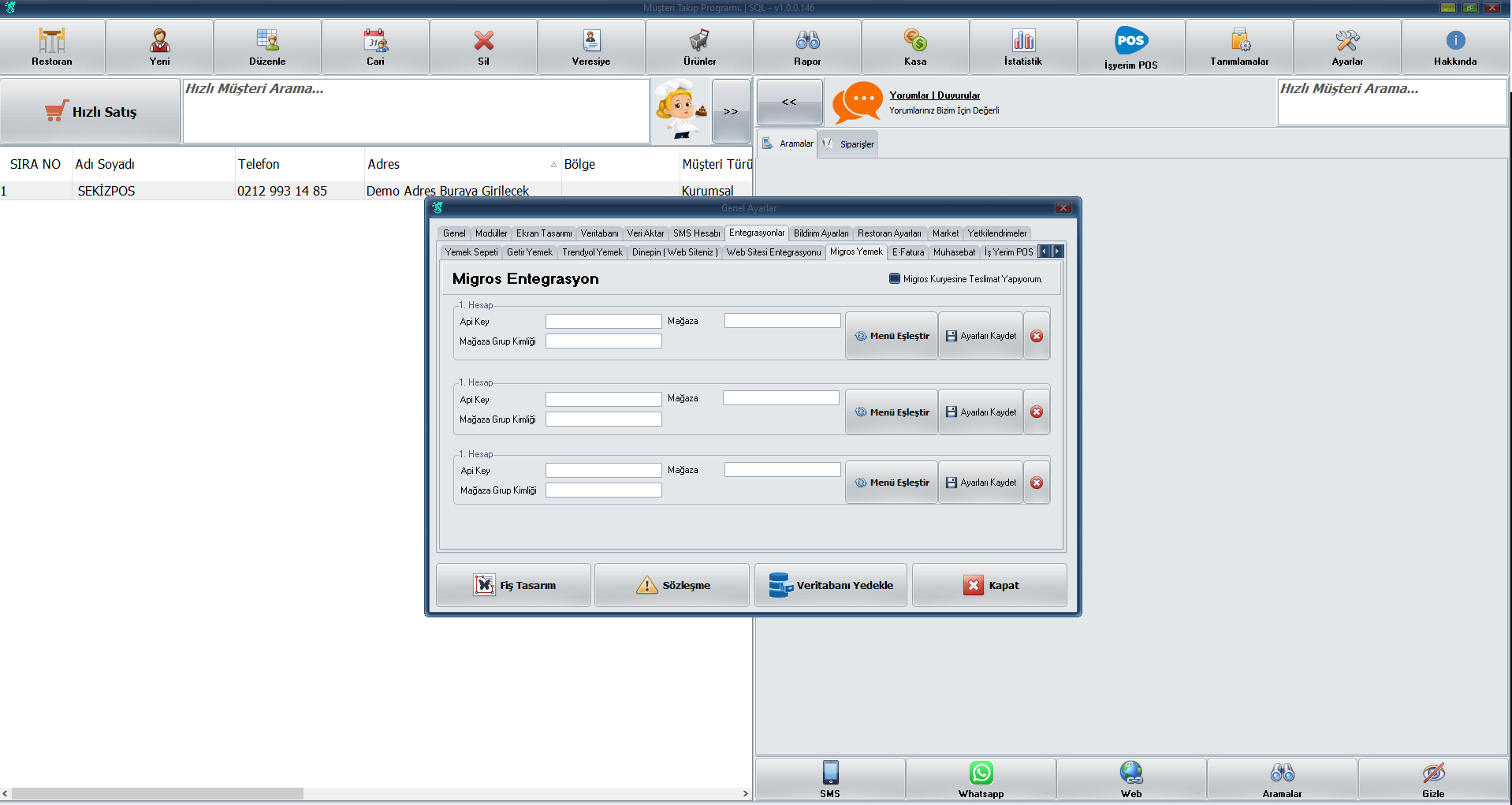Click the chef character image
The image size is (1512, 805).
point(680,111)
